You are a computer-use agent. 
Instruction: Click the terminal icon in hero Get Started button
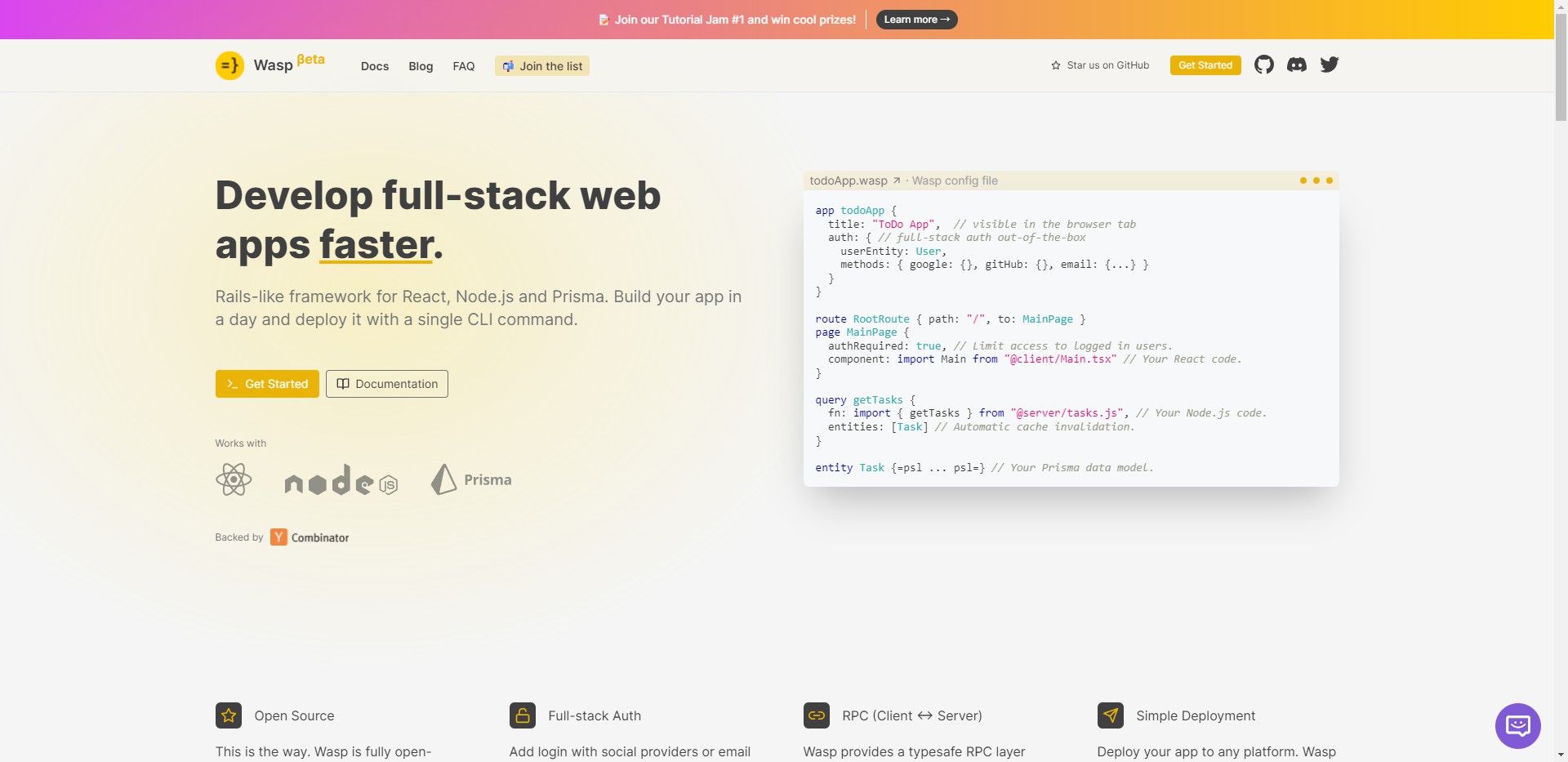tap(233, 384)
